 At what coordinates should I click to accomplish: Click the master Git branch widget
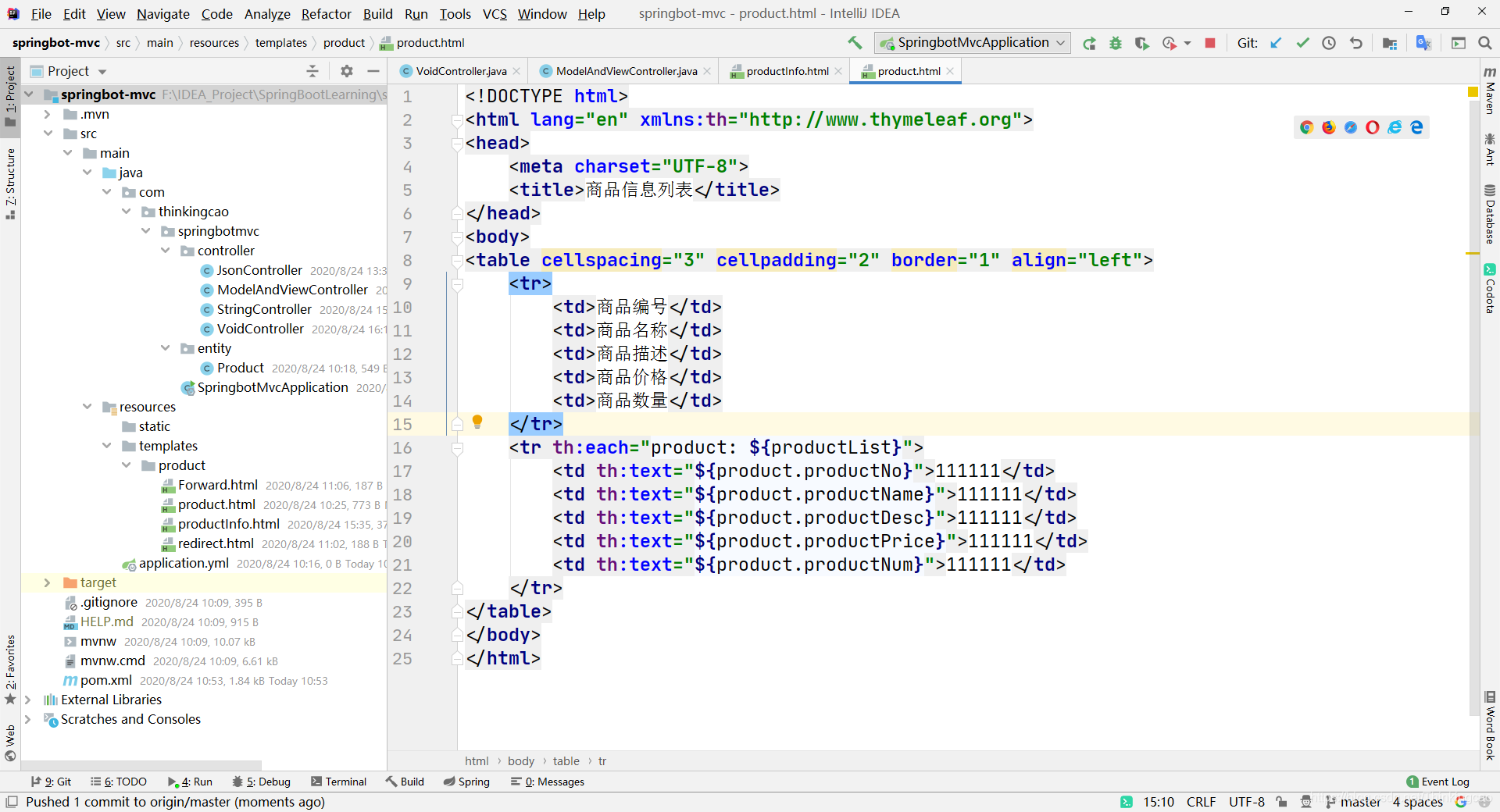(x=1353, y=802)
